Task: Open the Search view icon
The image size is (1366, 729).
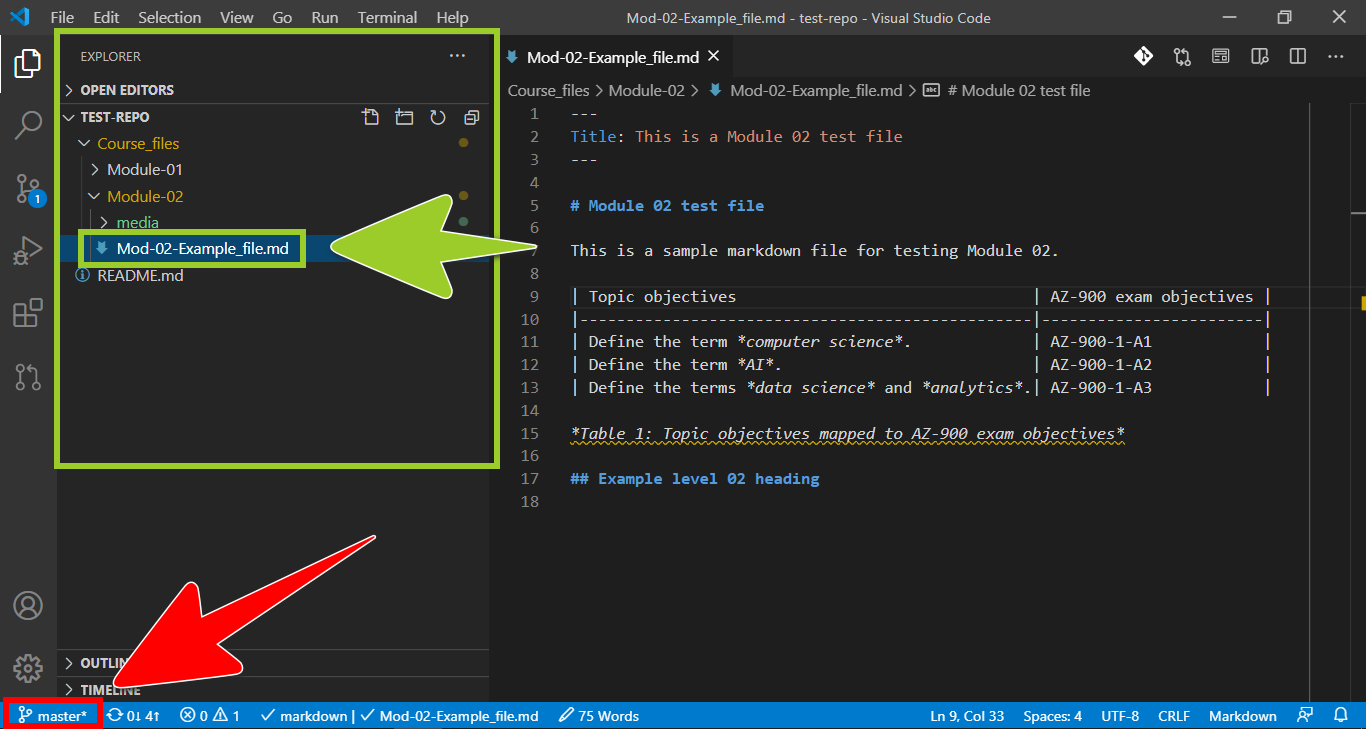Action: 28,126
